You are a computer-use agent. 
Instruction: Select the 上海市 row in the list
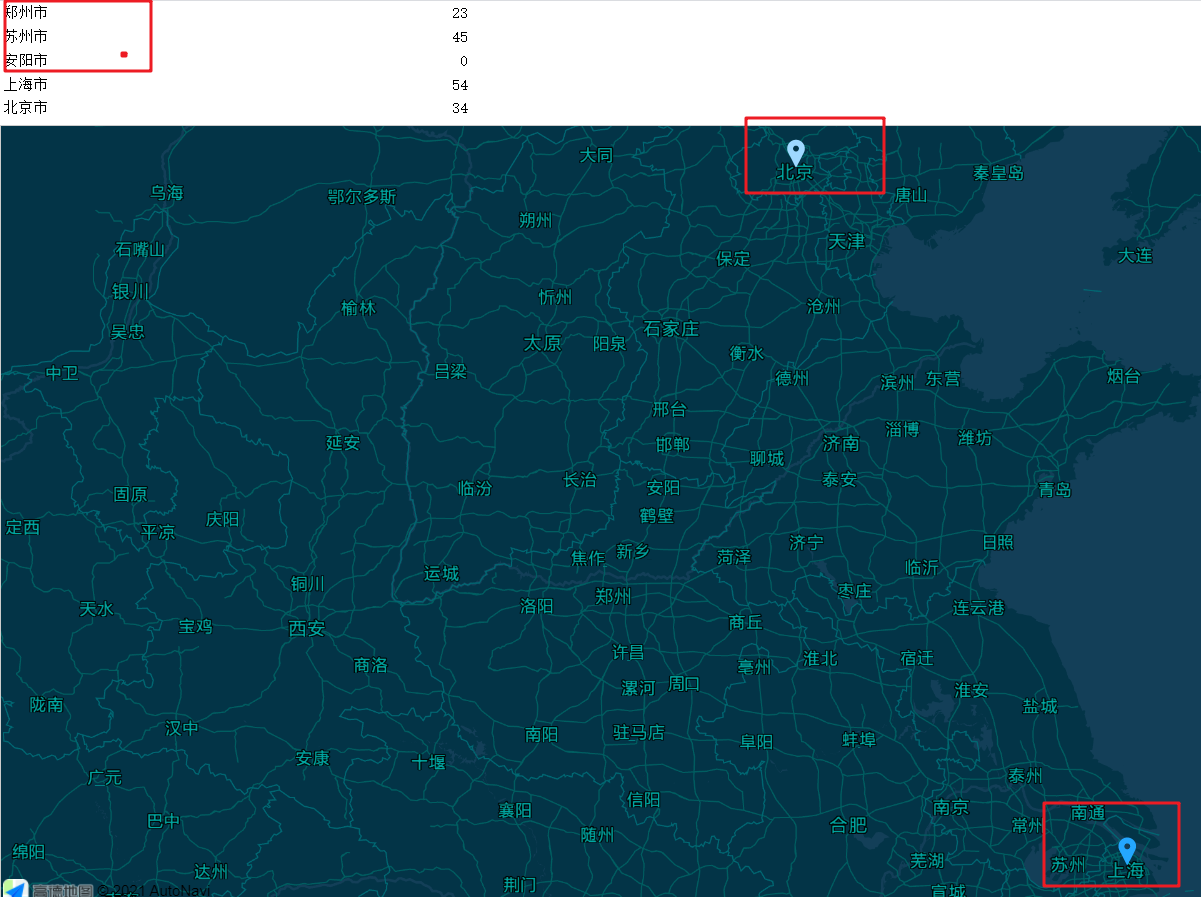point(236,85)
